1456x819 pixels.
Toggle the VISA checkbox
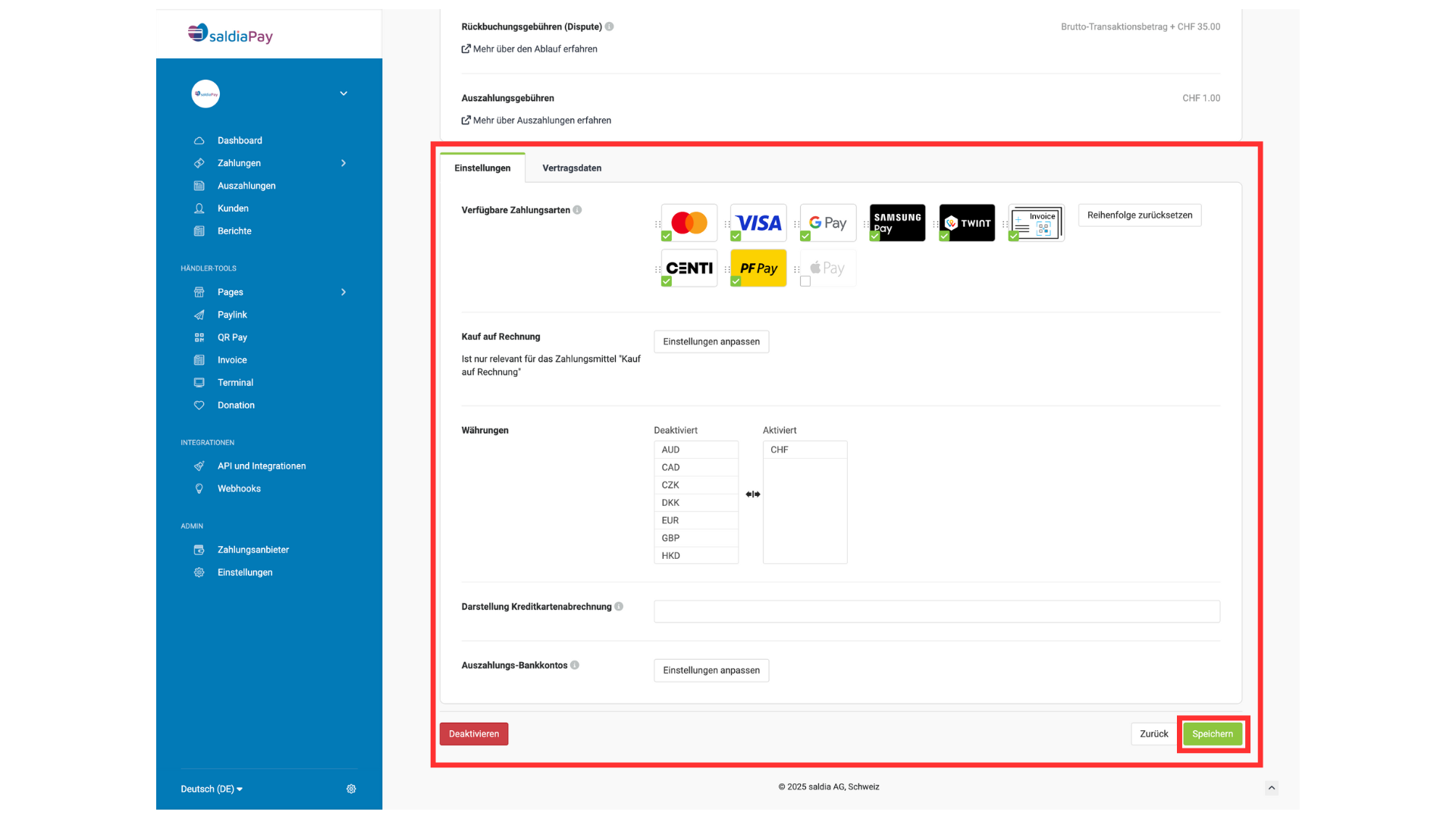click(x=736, y=236)
